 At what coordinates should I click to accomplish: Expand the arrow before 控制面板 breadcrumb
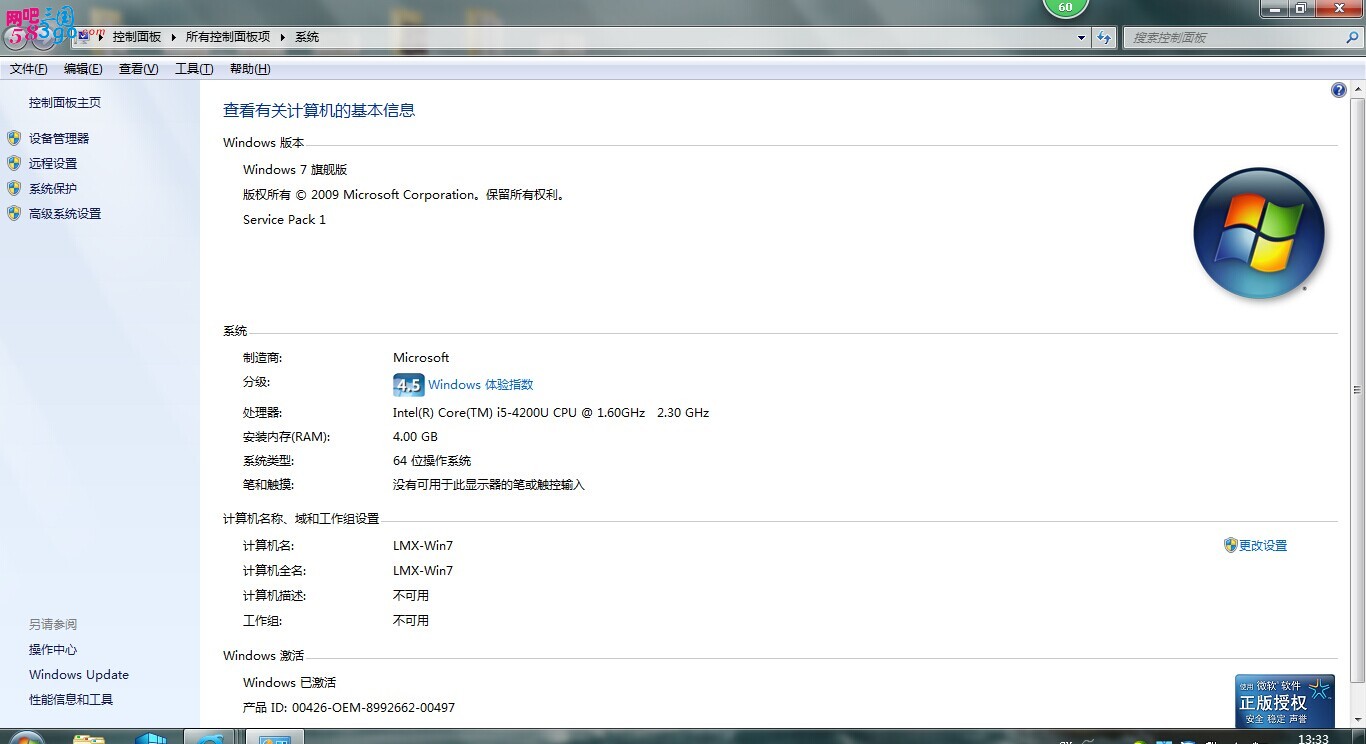tap(102, 37)
